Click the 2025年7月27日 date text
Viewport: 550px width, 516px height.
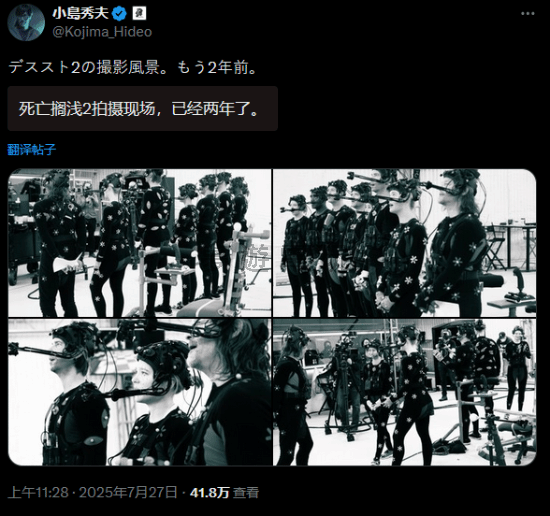point(128,492)
